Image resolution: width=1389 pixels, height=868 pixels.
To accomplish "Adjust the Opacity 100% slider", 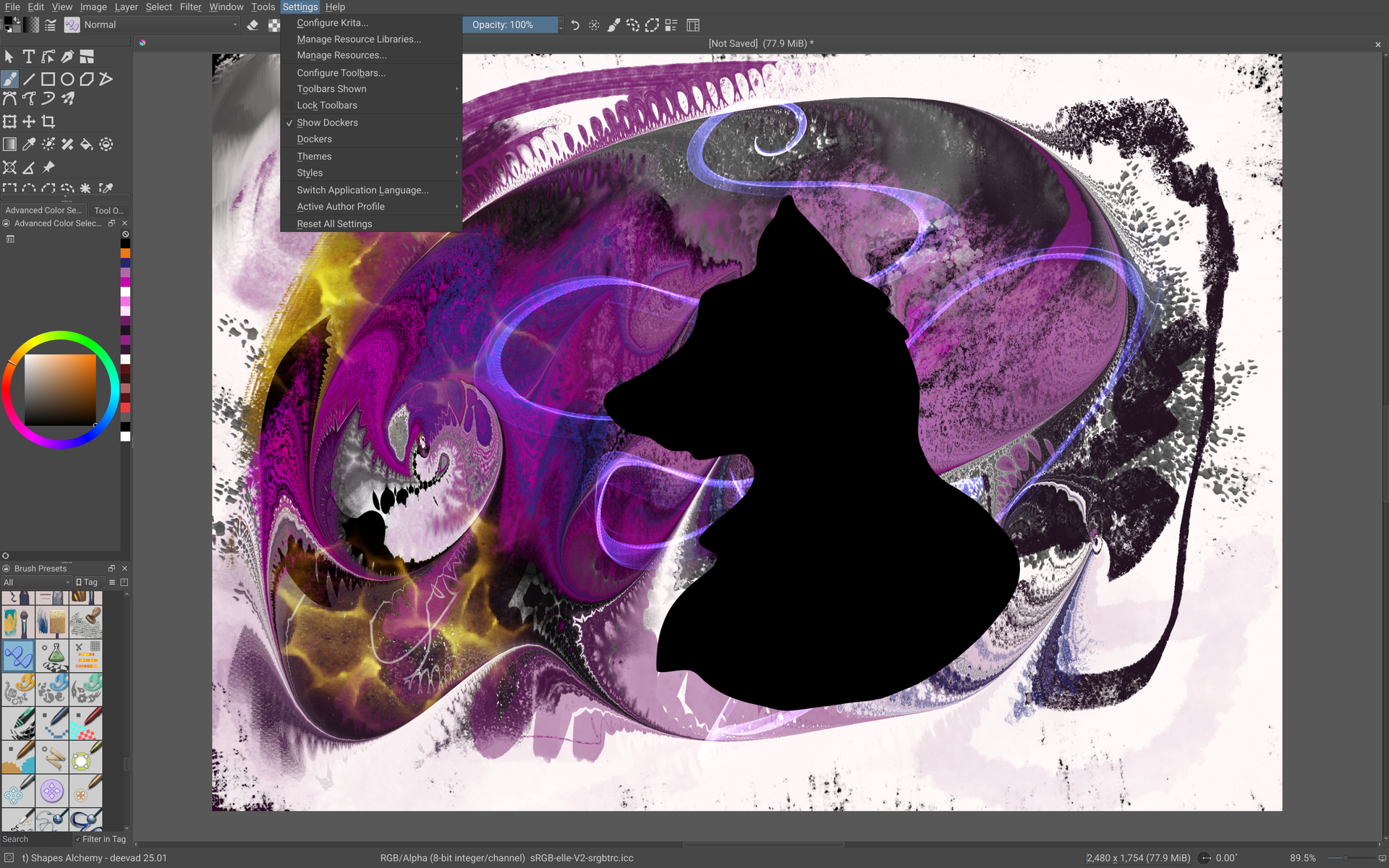I will pyautogui.click(x=511, y=25).
